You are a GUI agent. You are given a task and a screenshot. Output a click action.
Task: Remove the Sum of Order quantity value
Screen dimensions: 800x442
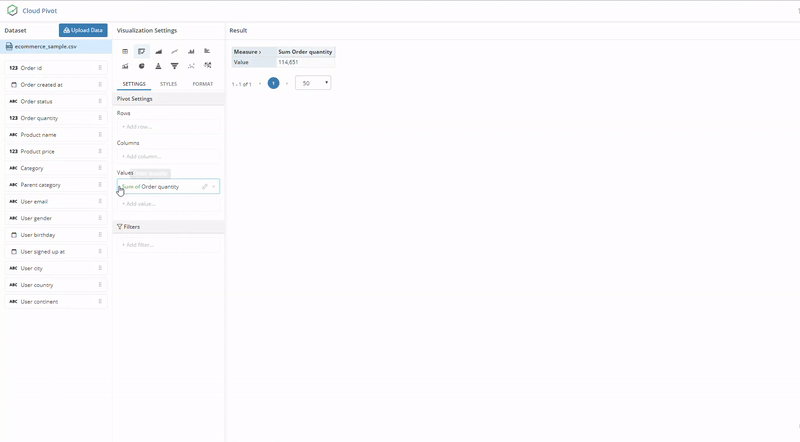(x=213, y=187)
